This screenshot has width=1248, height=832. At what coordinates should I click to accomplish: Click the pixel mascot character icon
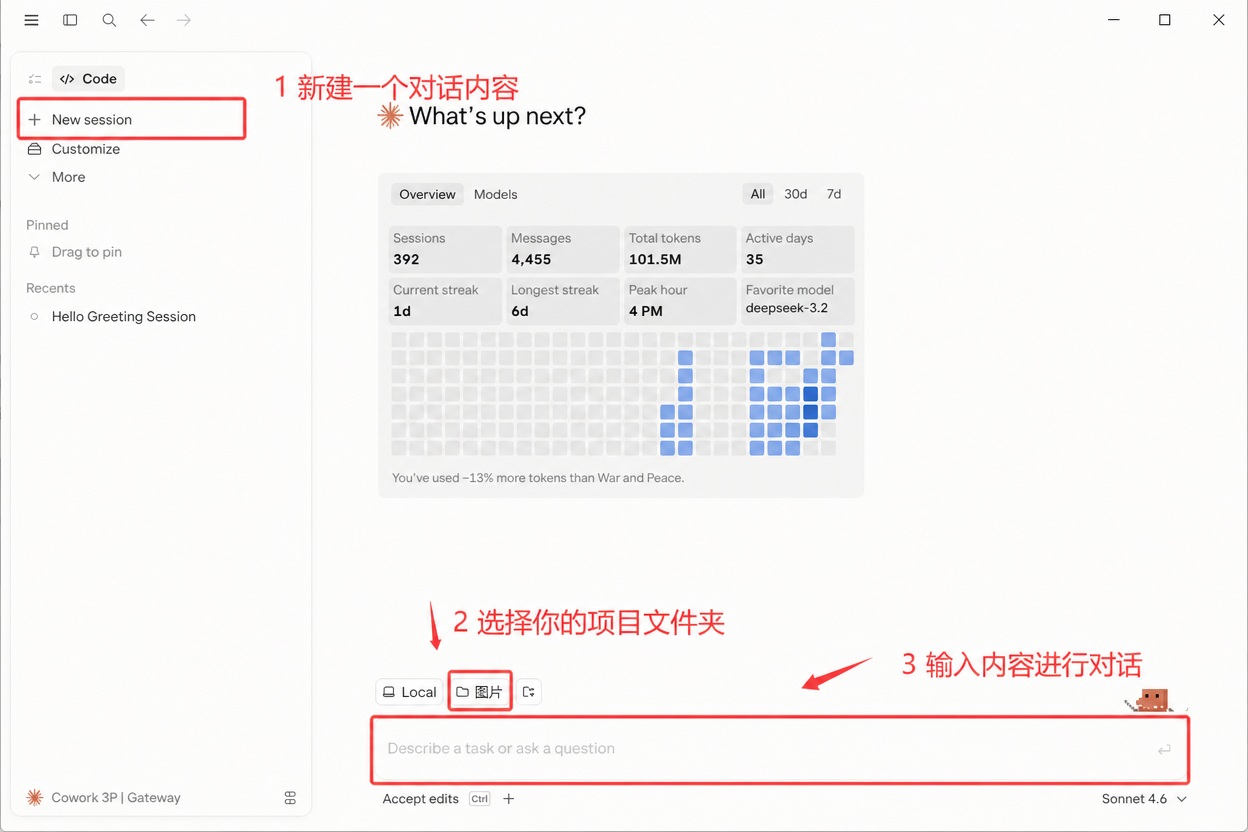tap(1150, 701)
